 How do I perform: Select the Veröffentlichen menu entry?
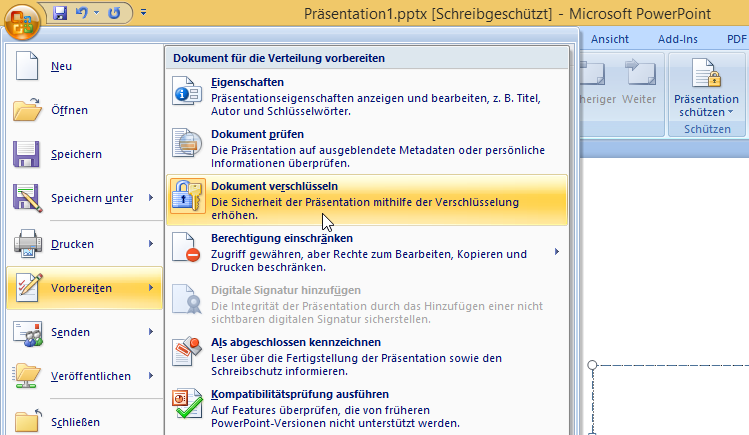tap(85, 376)
